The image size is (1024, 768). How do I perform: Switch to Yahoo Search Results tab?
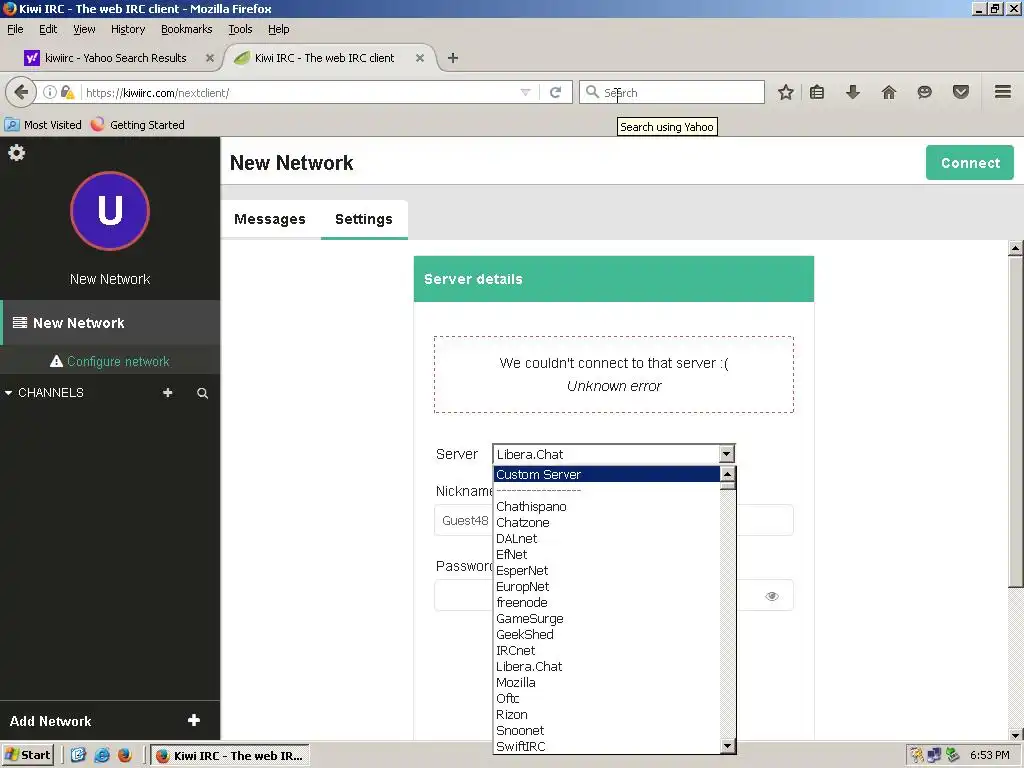coord(116,58)
